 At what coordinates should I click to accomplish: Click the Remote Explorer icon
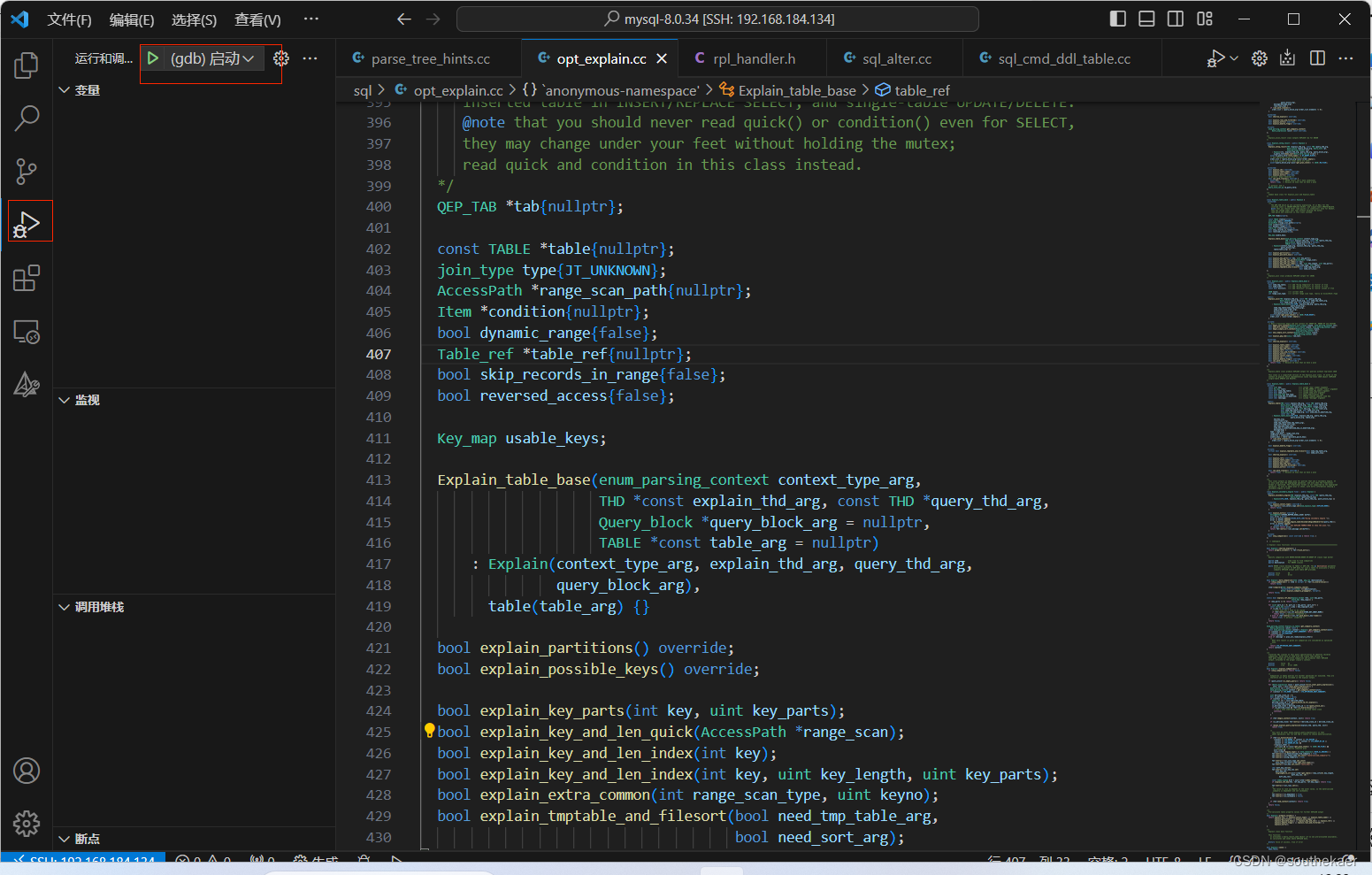click(x=26, y=331)
